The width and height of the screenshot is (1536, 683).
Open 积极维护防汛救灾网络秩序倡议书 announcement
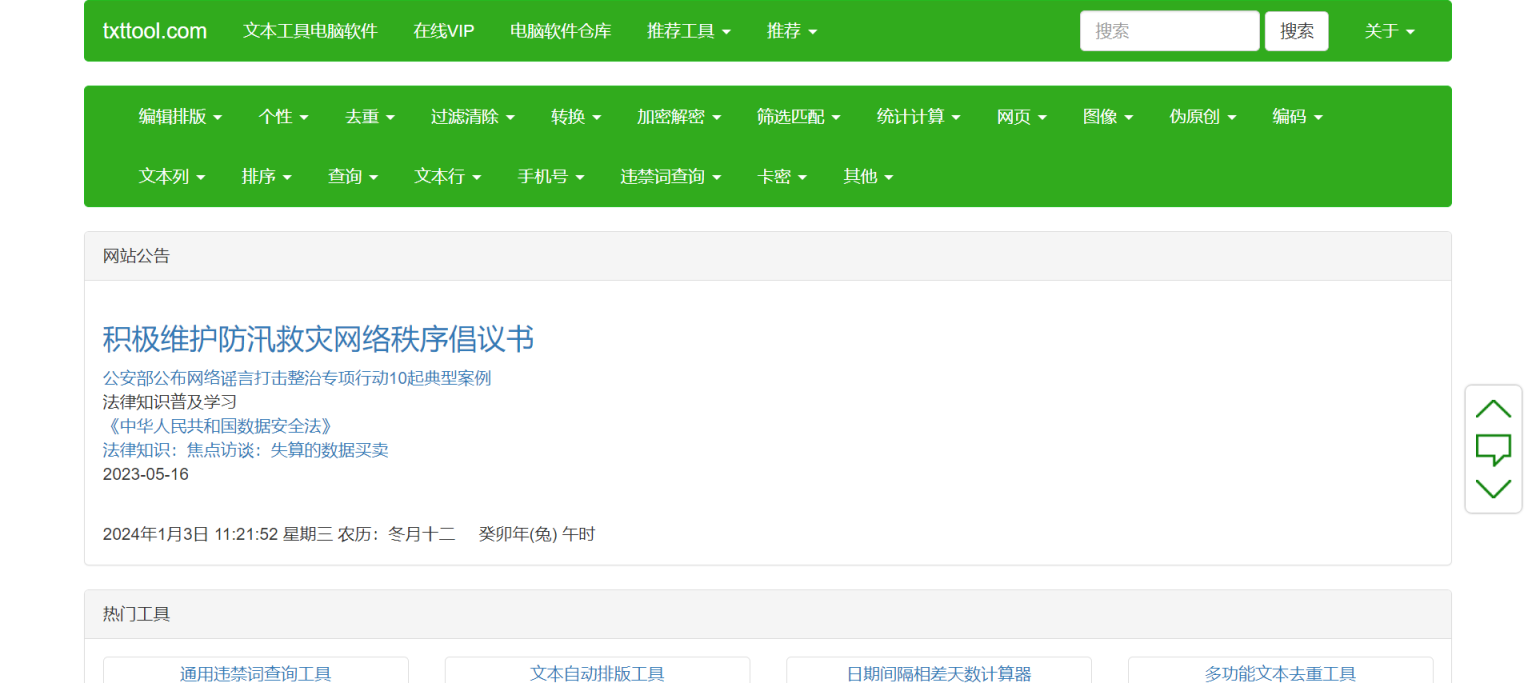coord(318,340)
